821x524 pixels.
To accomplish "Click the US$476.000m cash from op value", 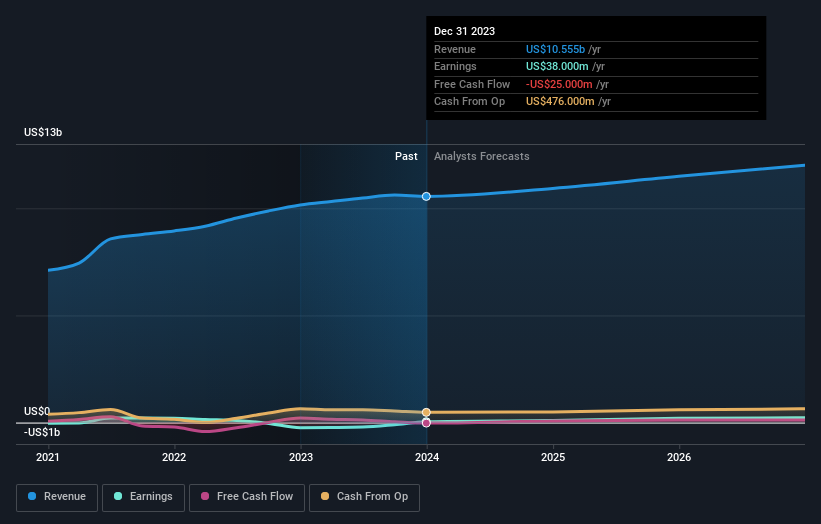I will point(560,102).
